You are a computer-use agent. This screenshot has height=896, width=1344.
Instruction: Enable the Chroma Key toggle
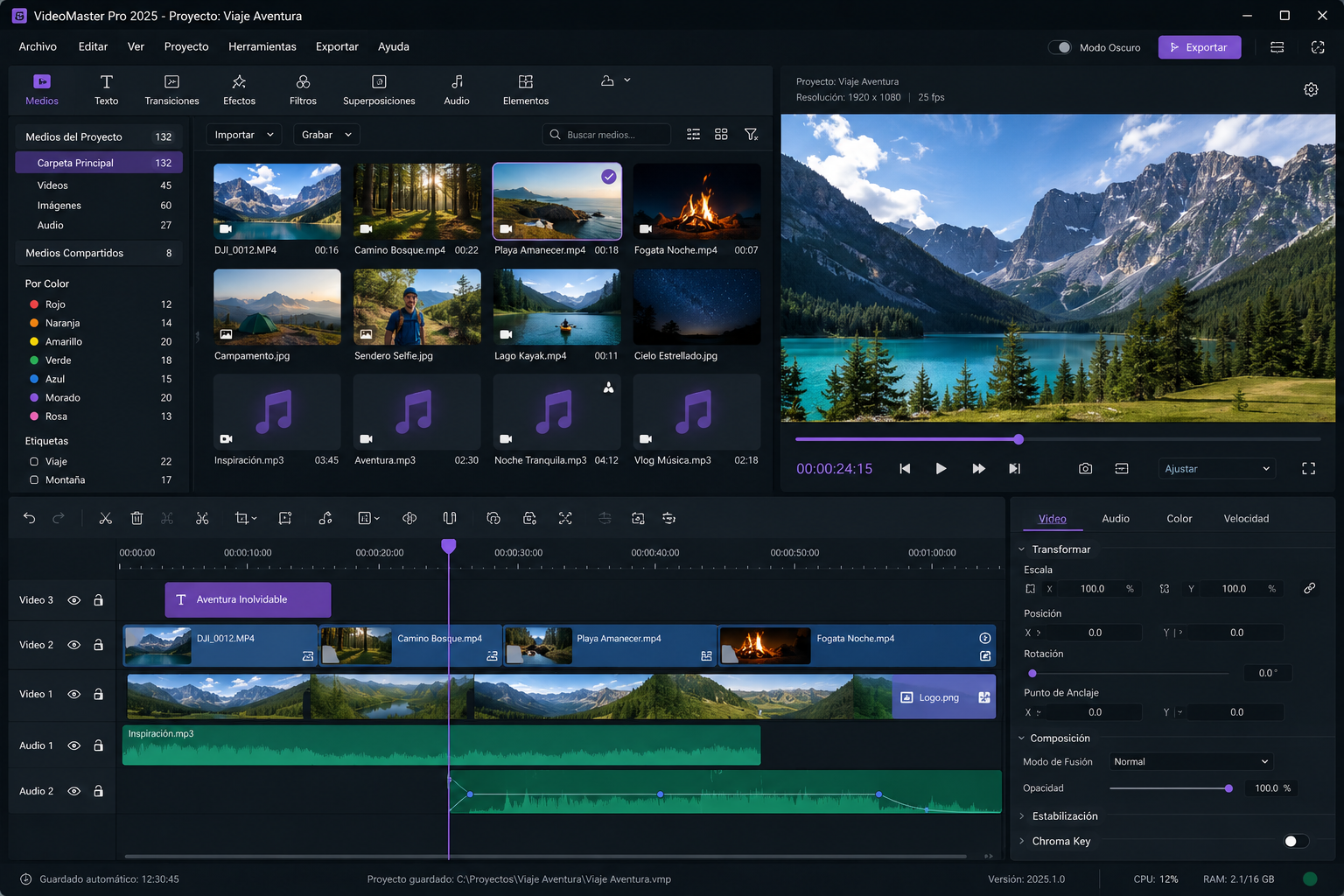tap(1296, 841)
